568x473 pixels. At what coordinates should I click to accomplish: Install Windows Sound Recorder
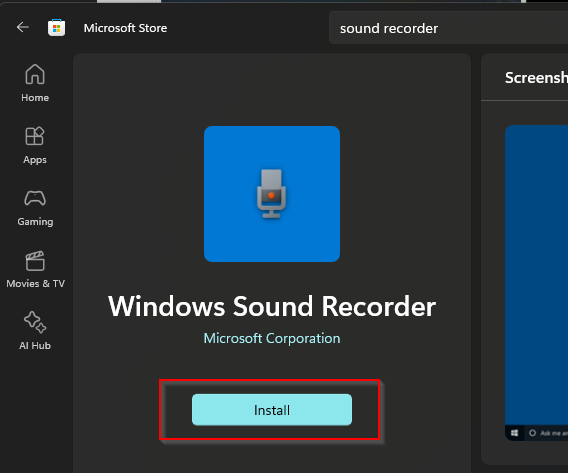pos(272,410)
